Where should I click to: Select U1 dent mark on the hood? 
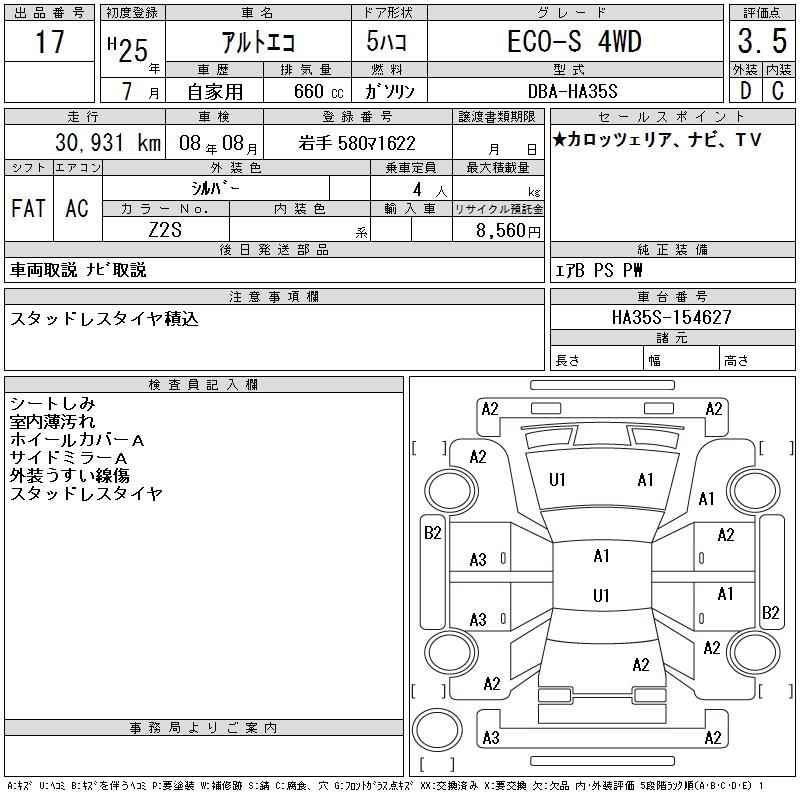coord(557,480)
